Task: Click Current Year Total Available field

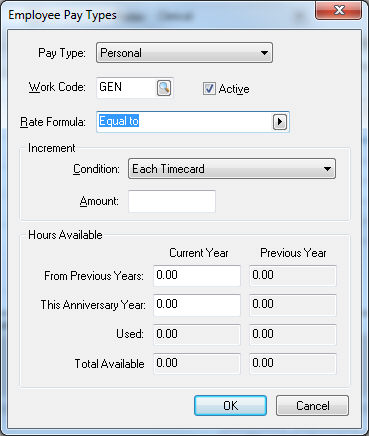Action: (197, 363)
